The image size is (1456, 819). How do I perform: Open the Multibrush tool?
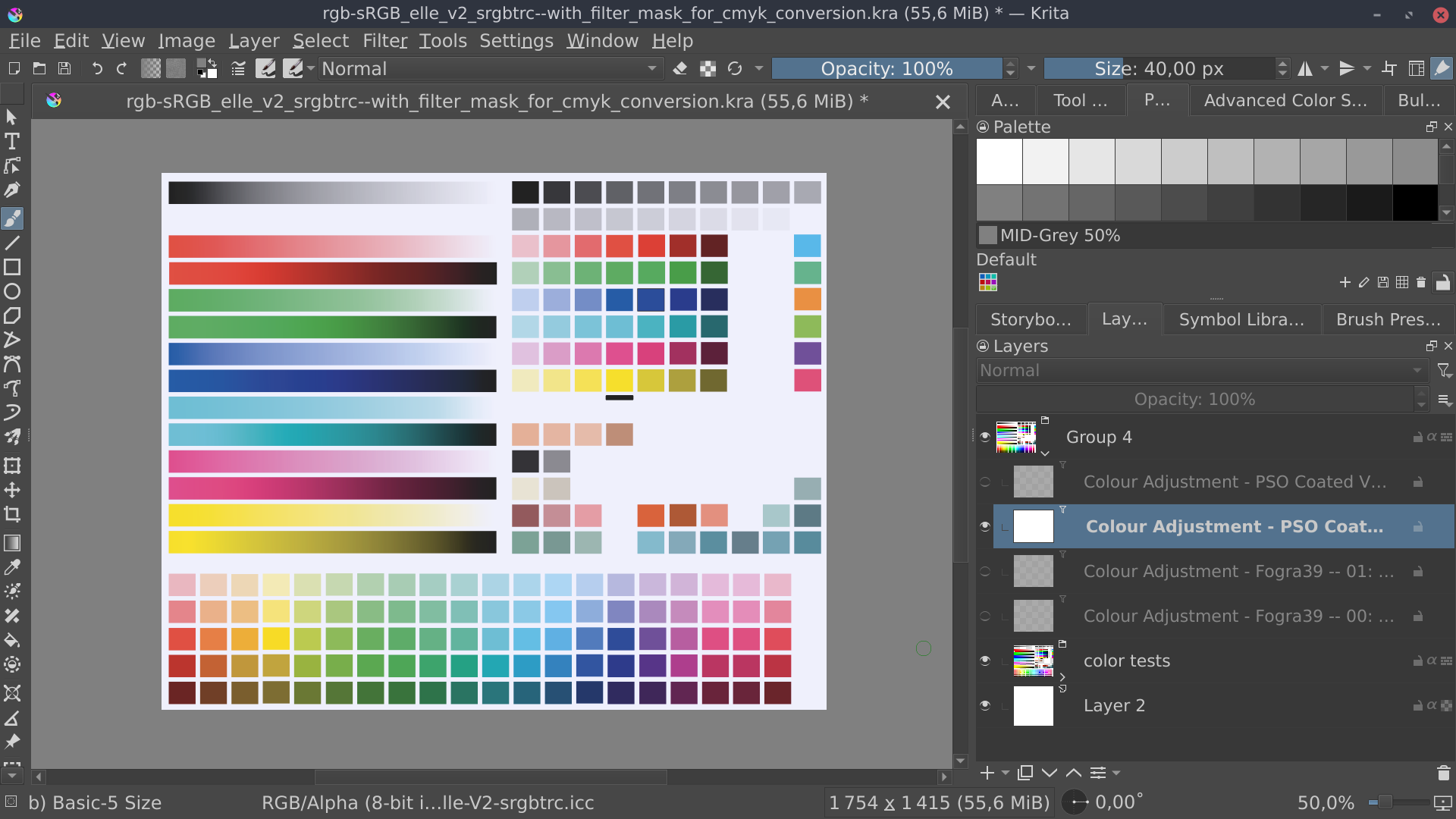coord(12,436)
